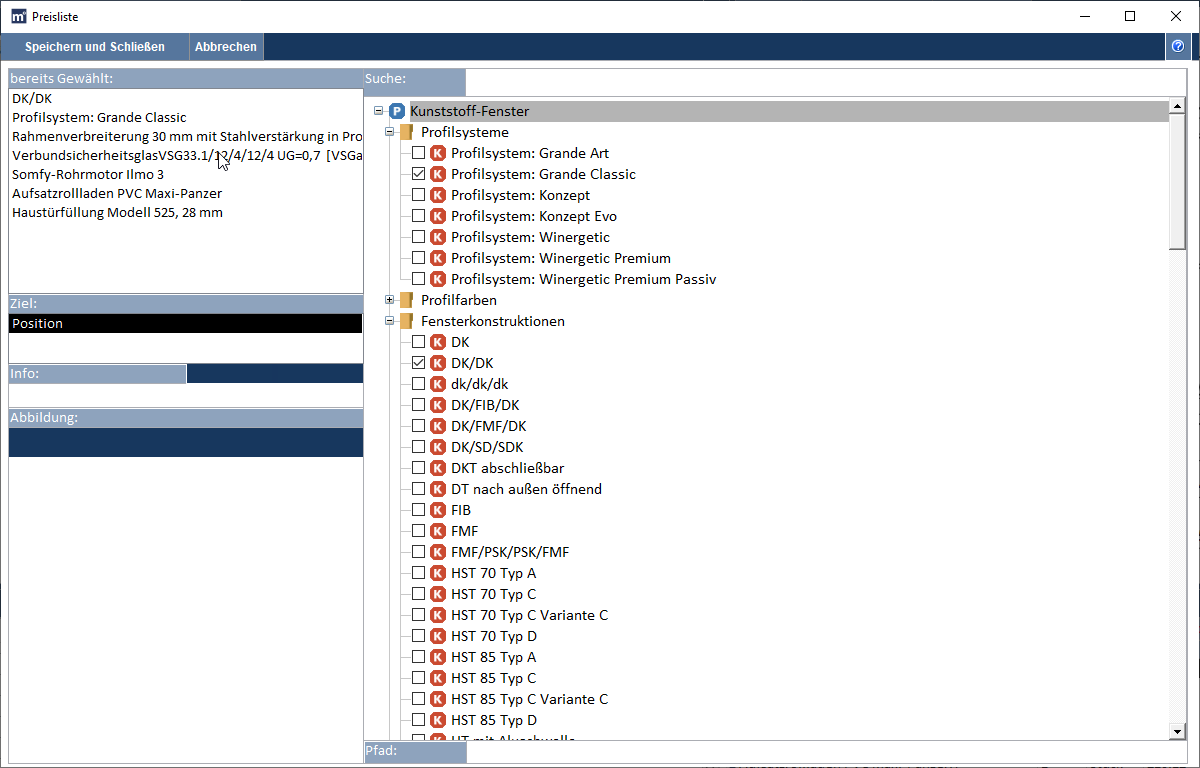The height and width of the screenshot is (768, 1200).
Task: Click the K icon beside HST 70 Typ A
Action: (x=438, y=574)
